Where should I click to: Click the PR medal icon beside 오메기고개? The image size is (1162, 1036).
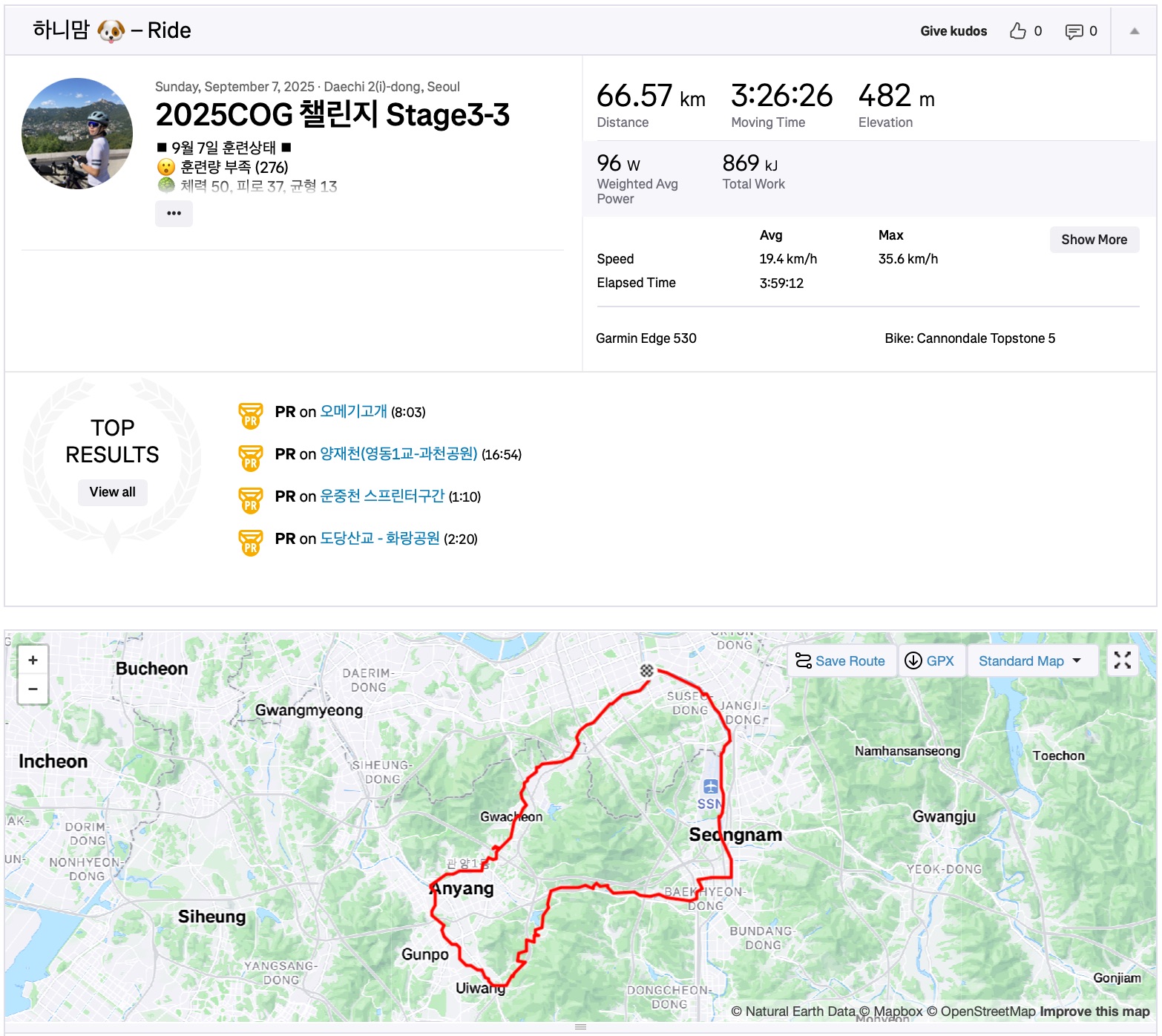coord(250,416)
